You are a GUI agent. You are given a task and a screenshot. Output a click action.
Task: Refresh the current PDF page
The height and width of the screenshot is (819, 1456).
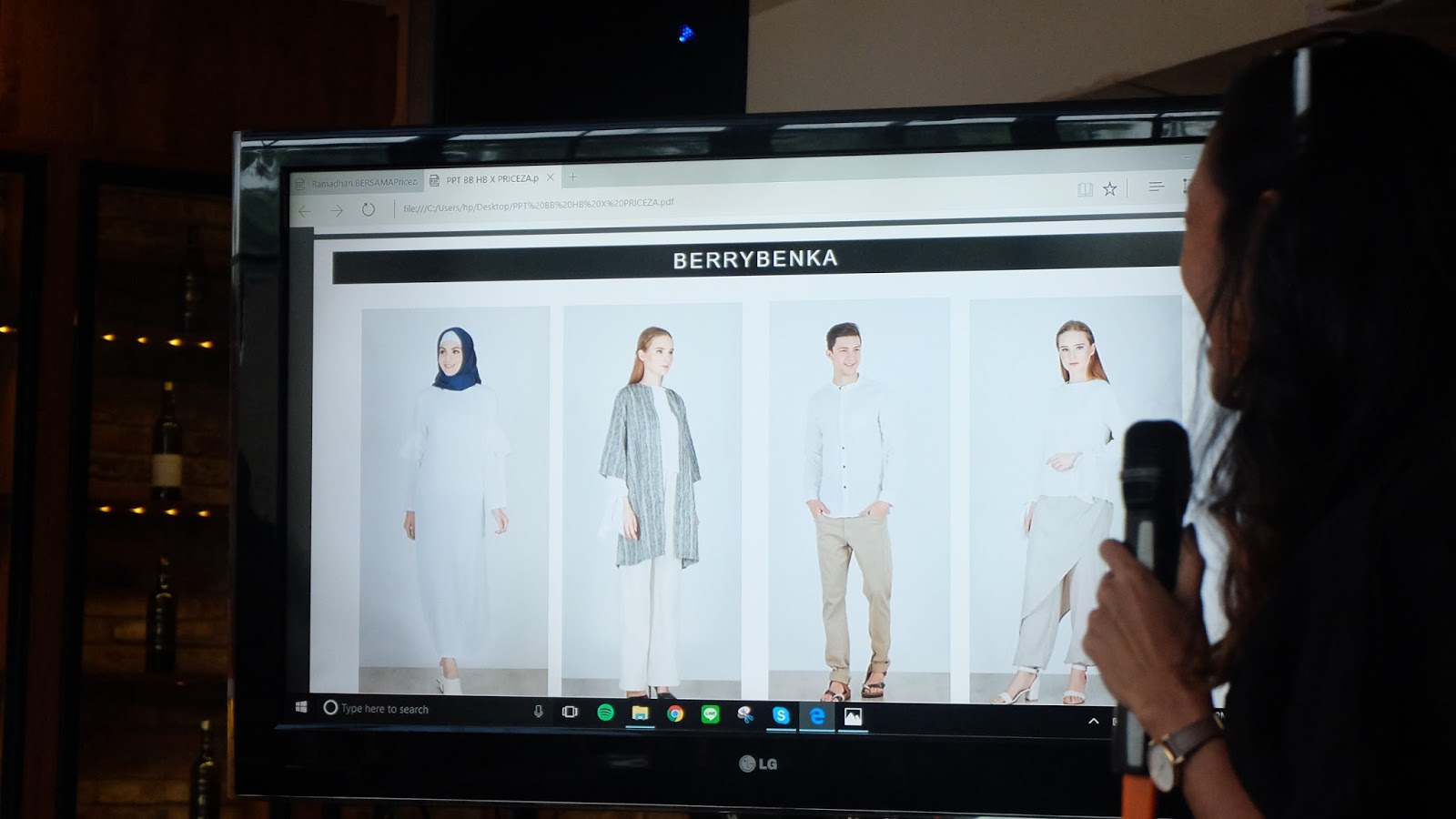368,209
